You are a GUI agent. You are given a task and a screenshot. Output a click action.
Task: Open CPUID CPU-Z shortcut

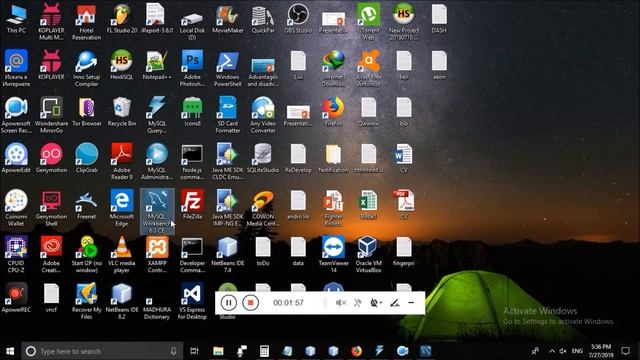[x=16, y=254]
